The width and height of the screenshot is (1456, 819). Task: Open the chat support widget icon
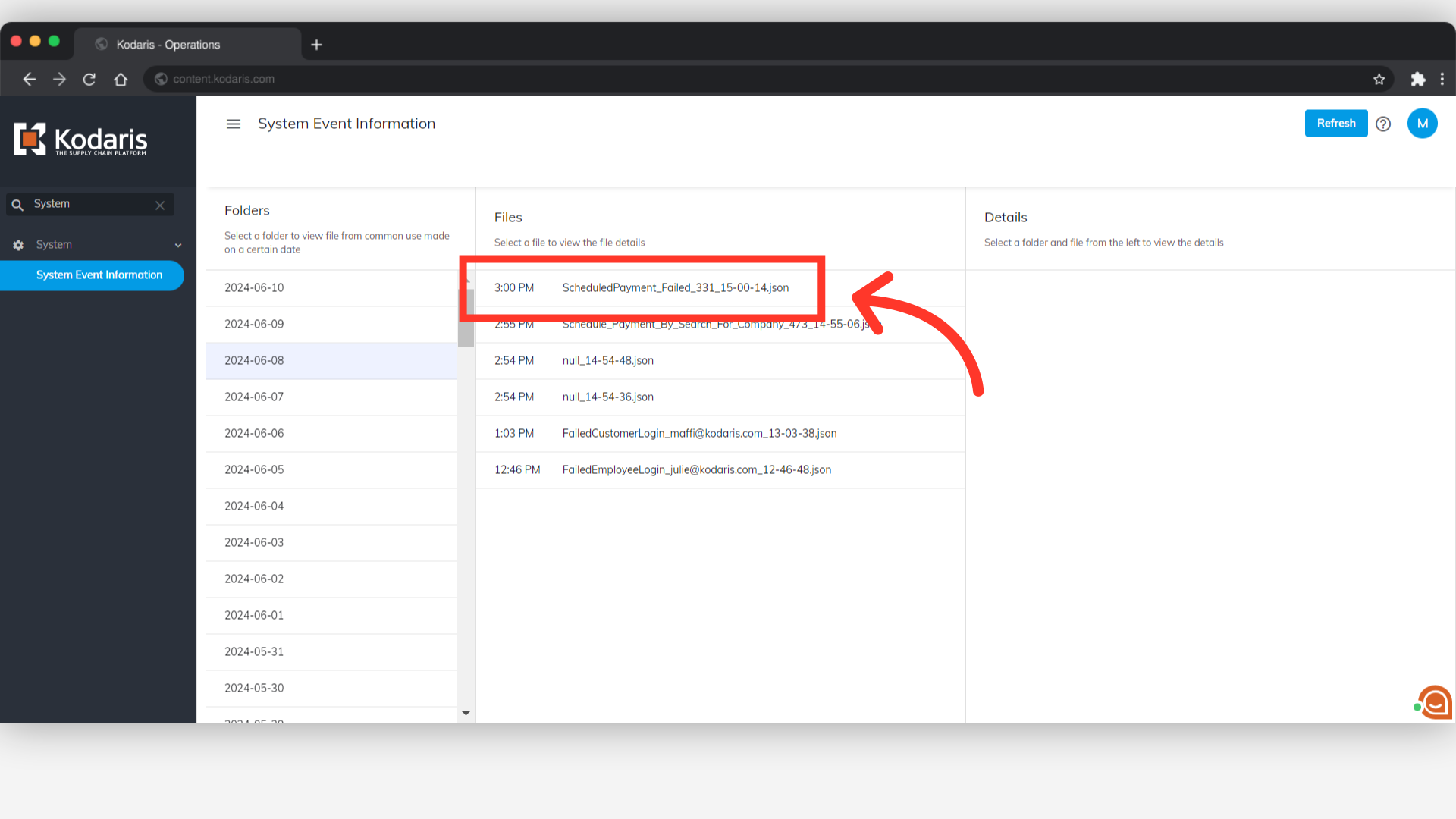1435,702
